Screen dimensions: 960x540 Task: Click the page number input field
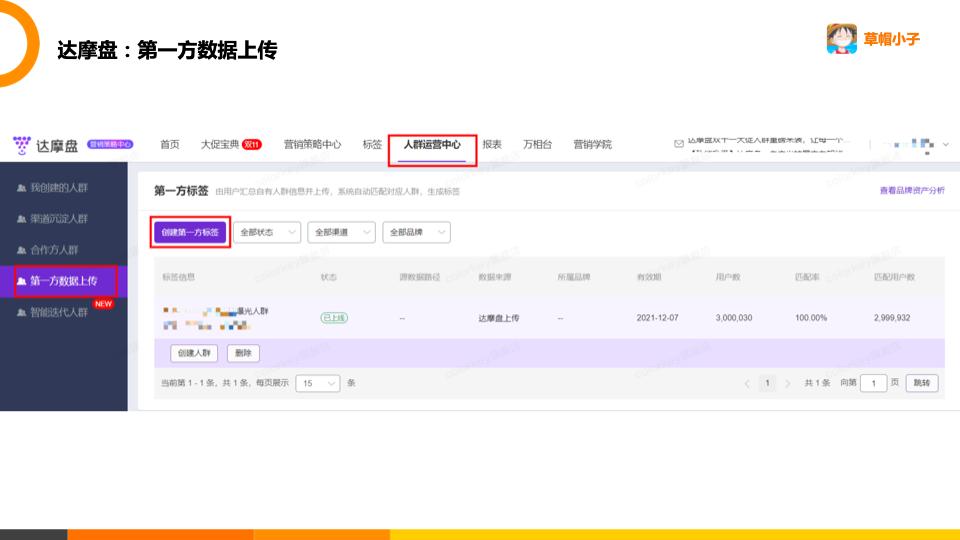(x=874, y=383)
